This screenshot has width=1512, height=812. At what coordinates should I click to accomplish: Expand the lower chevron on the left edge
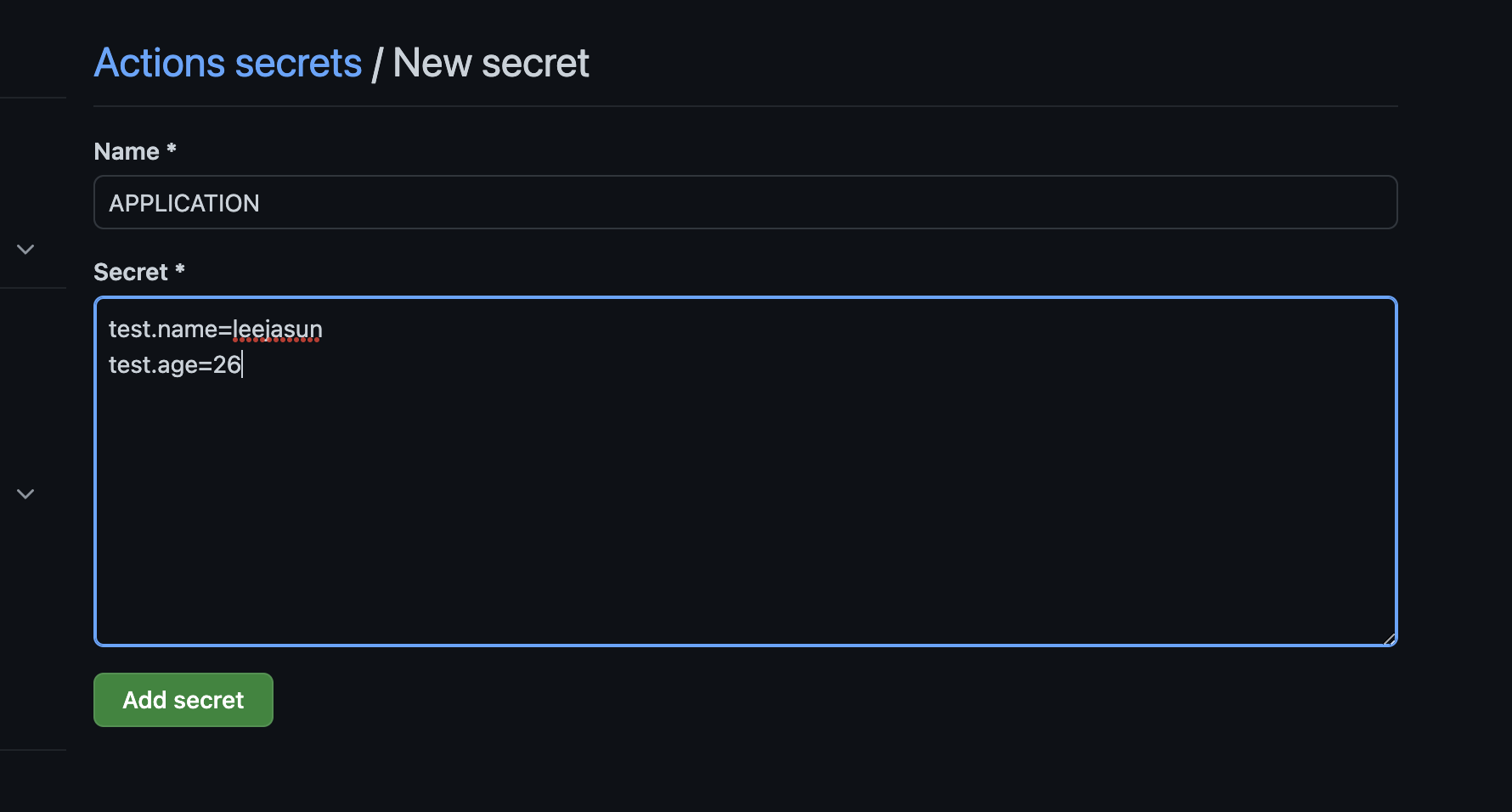[x=25, y=493]
